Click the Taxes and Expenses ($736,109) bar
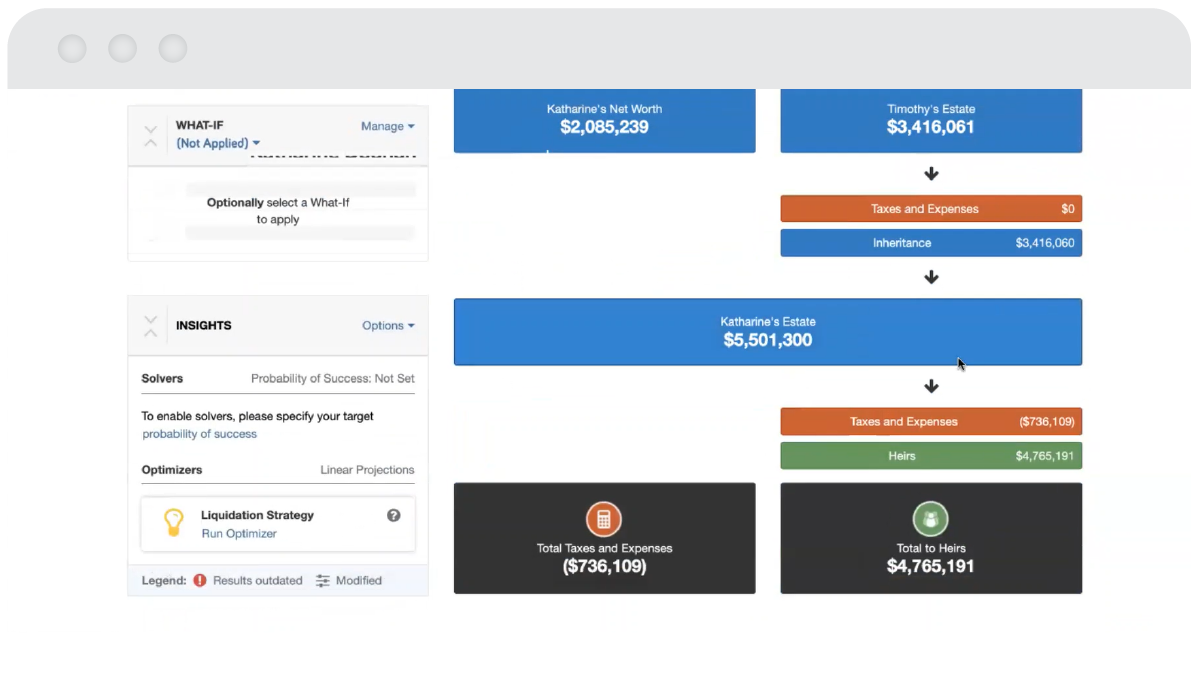Screen dimensions: 1200x677 pyautogui.click(x=930, y=422)
